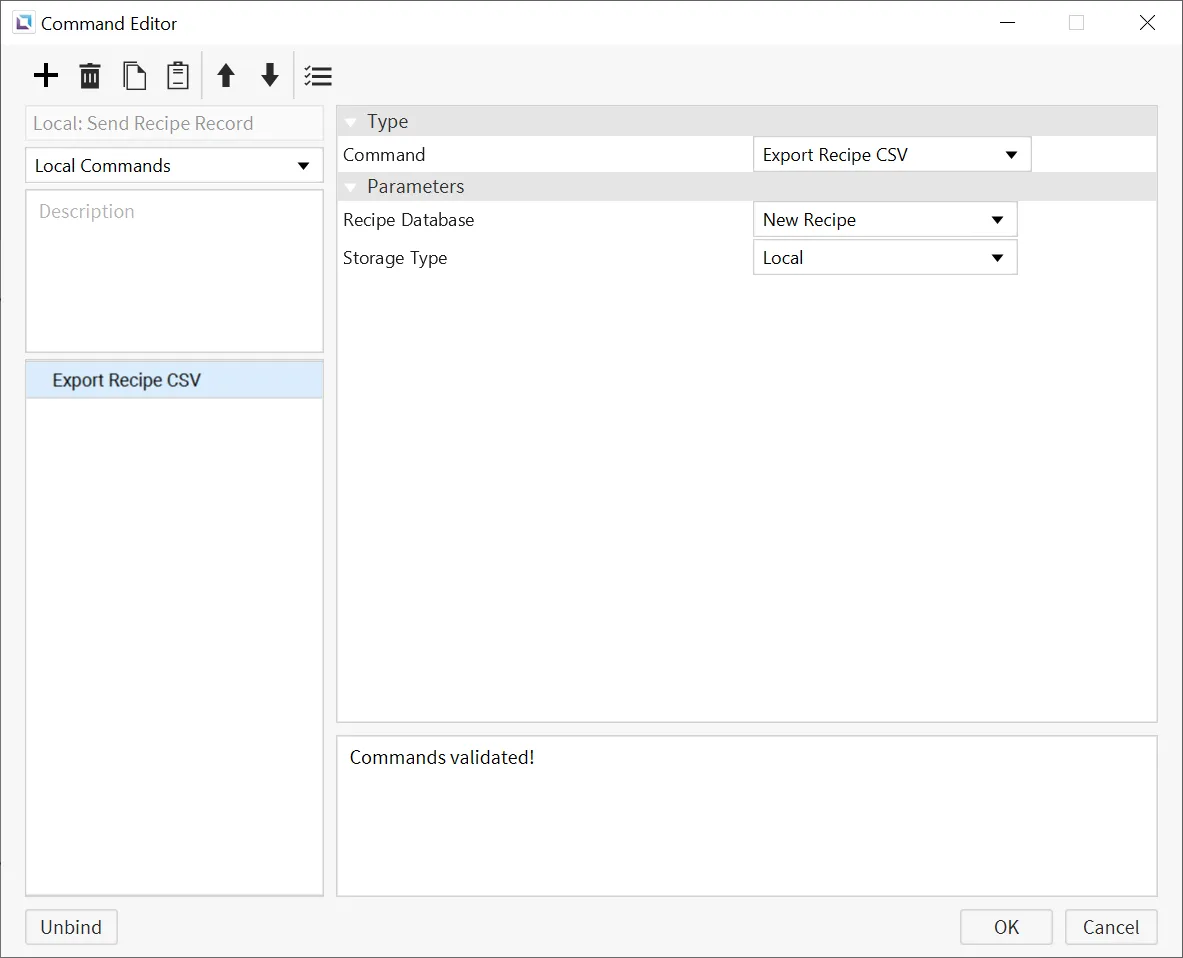Click the Unbind button

click(x=71, y=927)
